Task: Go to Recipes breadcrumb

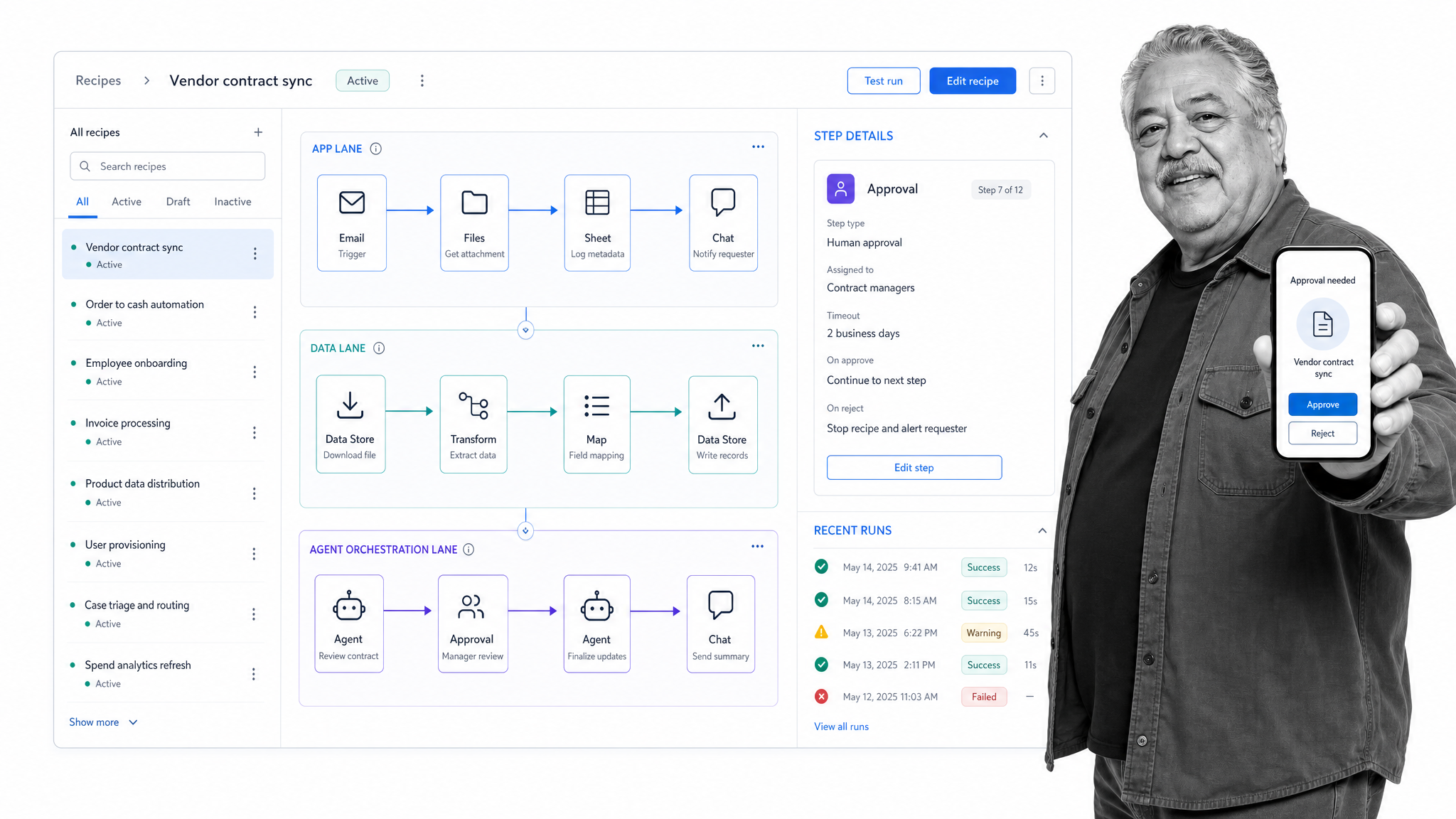Action: point(98,80)
